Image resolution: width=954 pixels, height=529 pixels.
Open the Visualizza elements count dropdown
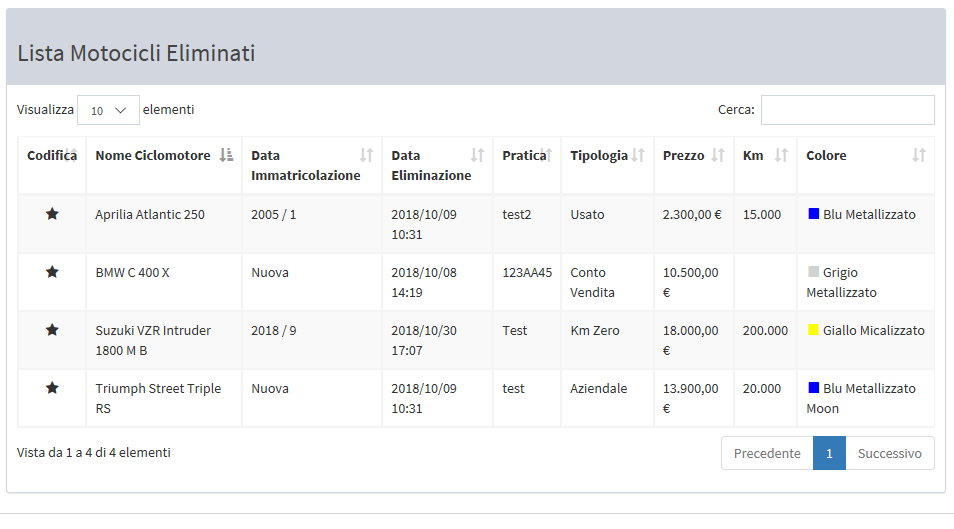(x=108, y=110)
